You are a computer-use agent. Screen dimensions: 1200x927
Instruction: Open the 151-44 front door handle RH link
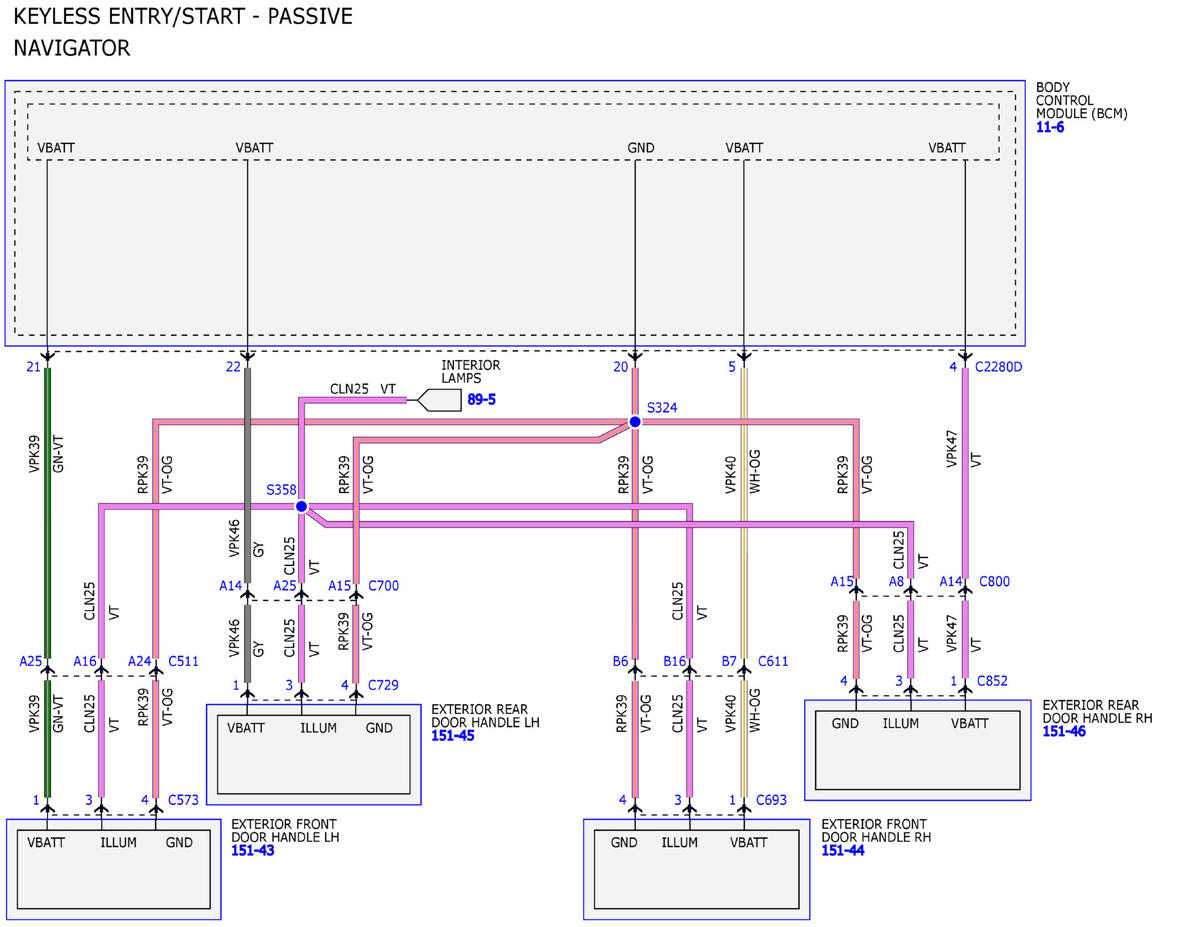click(x=843, y=850)
